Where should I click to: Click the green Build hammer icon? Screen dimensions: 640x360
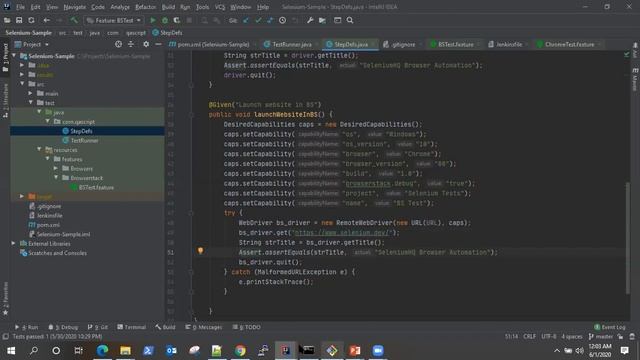click(x=74, y=20)
